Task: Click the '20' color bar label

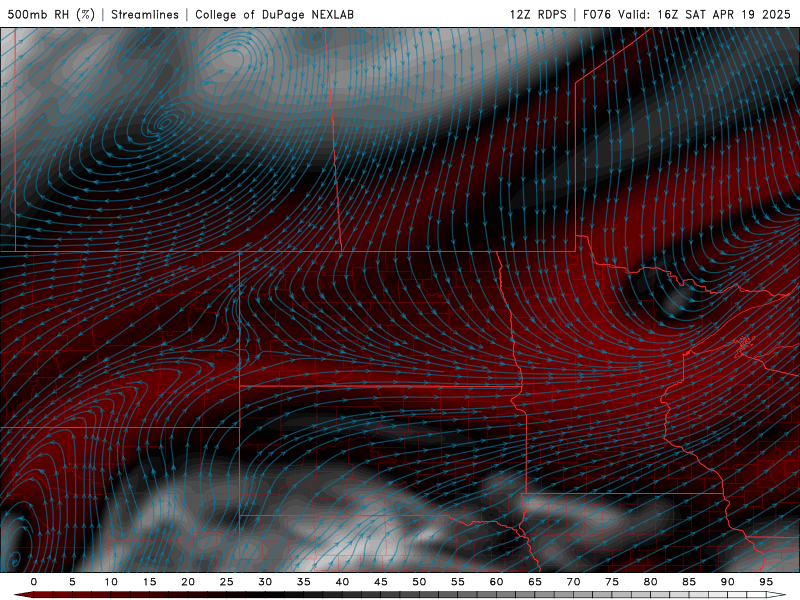Action: (188, 582)
